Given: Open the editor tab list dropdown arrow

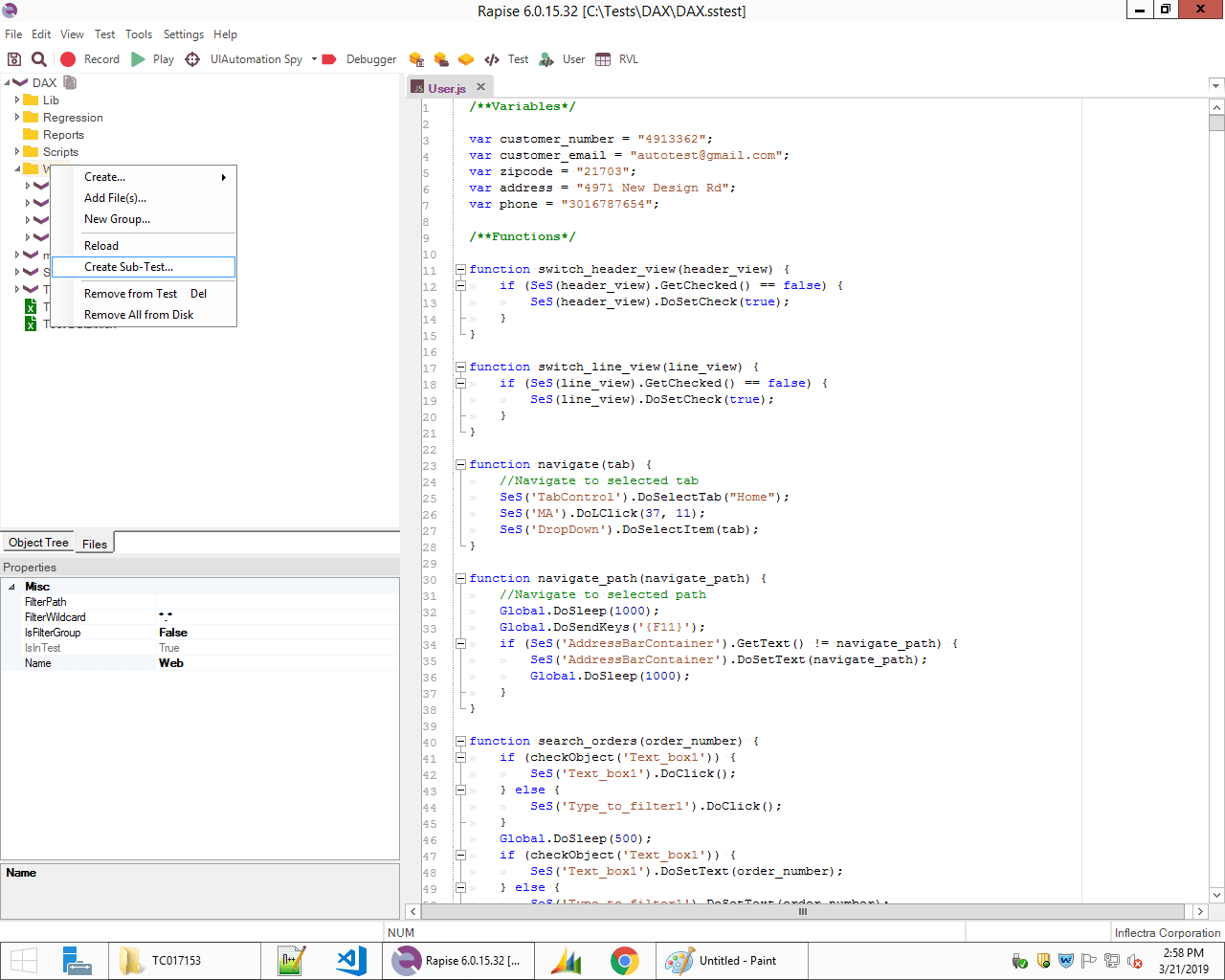Looking at the screenshot, I should tap(1215, 86).
